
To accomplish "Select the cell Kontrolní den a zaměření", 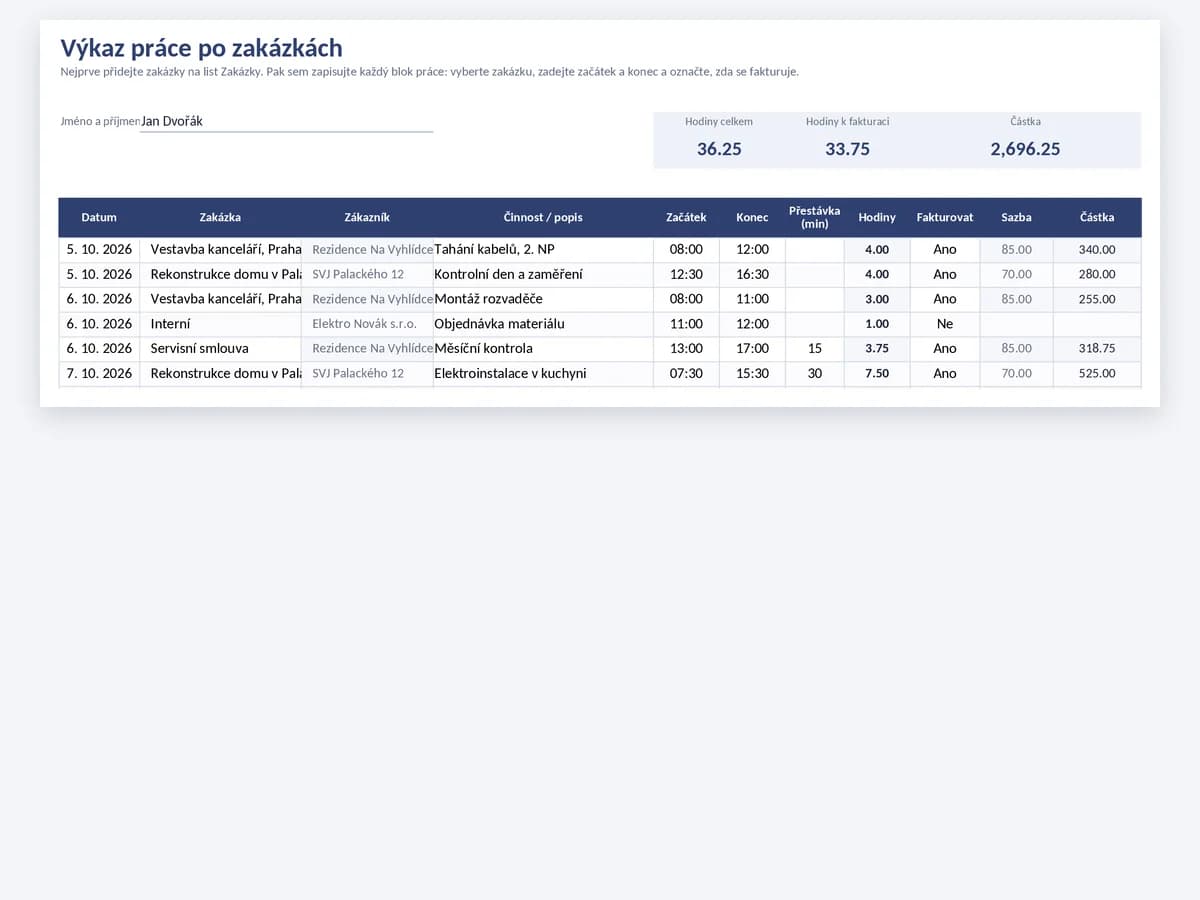I will pos(543,275).
